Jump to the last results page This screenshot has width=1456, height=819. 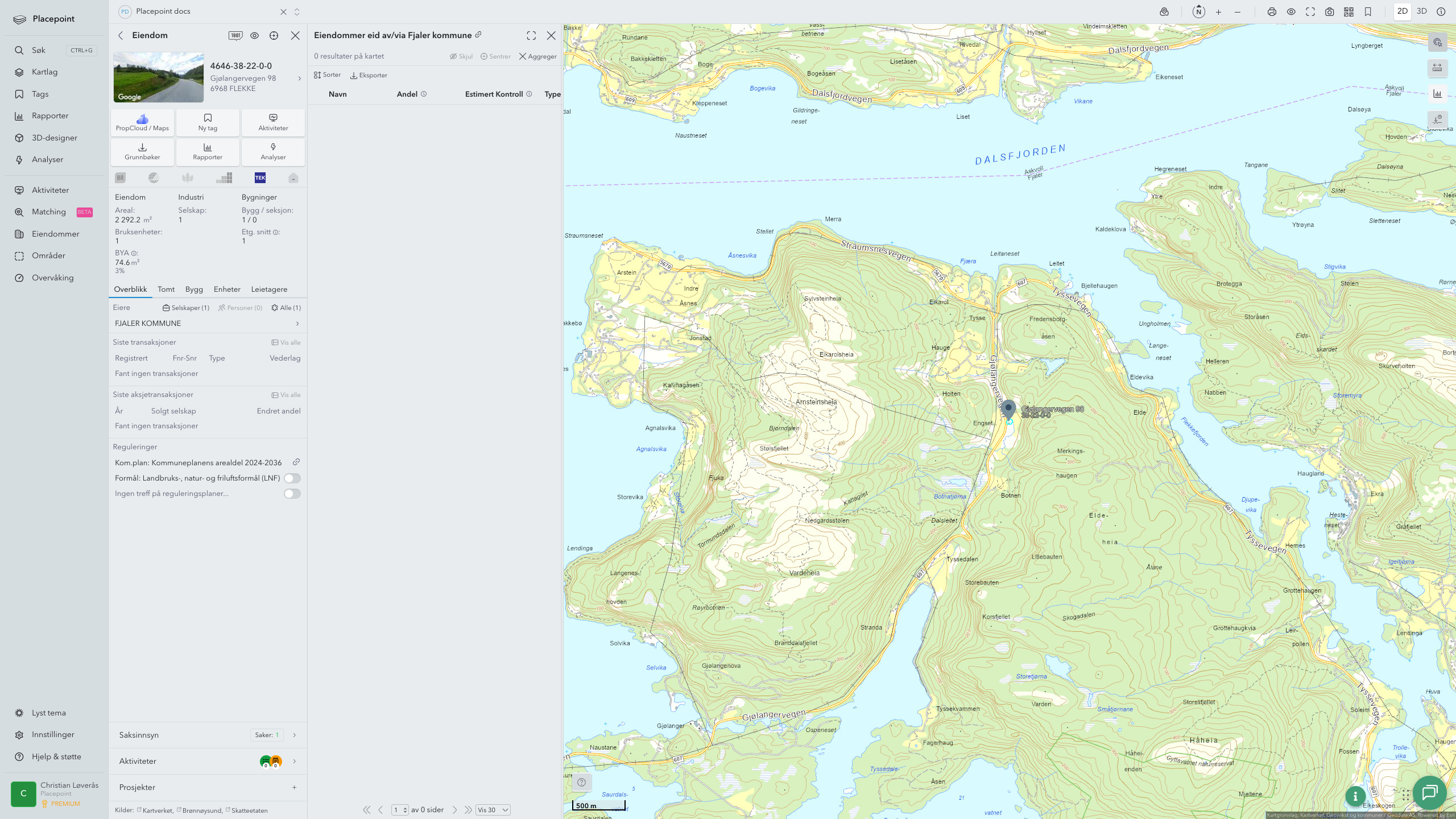pyautogui.click(x=468, y=810)
